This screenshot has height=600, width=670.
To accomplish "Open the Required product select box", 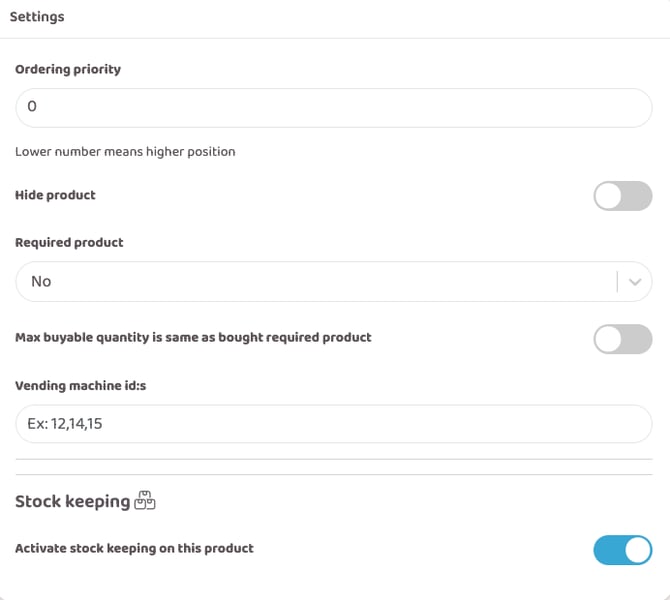I will 320,282.
